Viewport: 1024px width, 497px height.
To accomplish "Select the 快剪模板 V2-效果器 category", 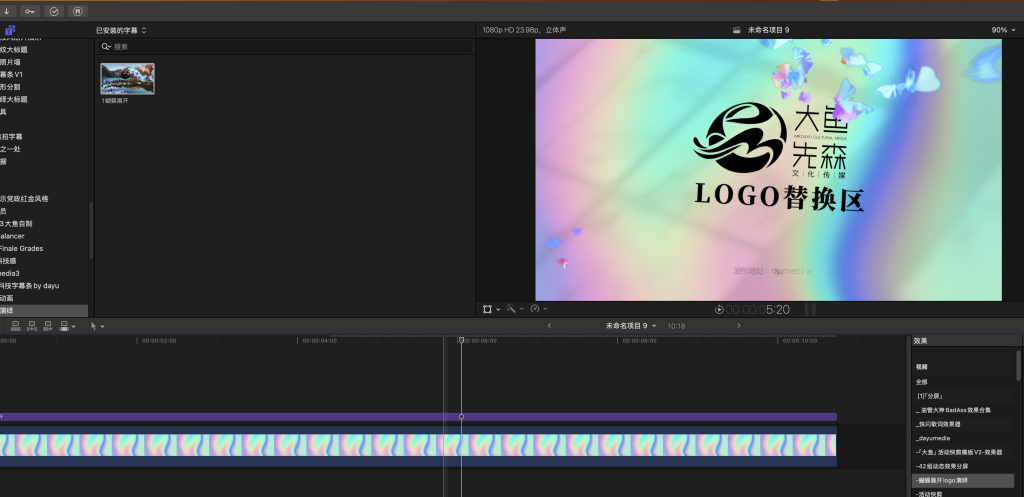I will pyautogui.click(x=959, y=452).
